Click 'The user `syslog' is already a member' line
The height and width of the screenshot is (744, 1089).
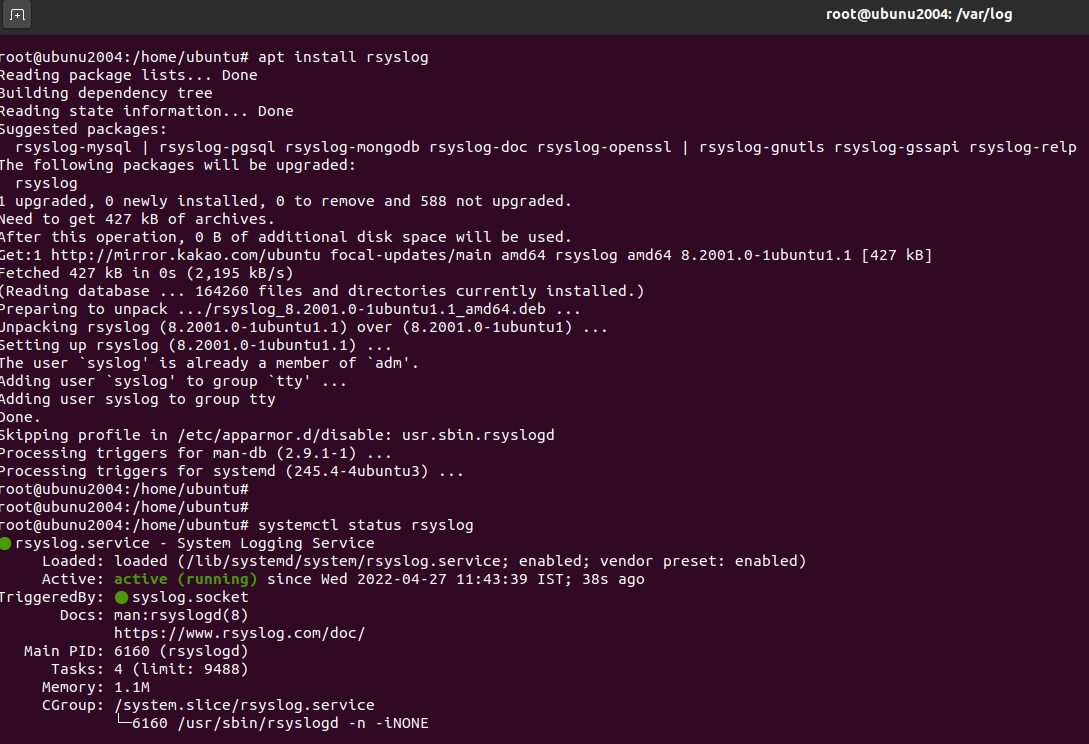(x=209, y=364)
